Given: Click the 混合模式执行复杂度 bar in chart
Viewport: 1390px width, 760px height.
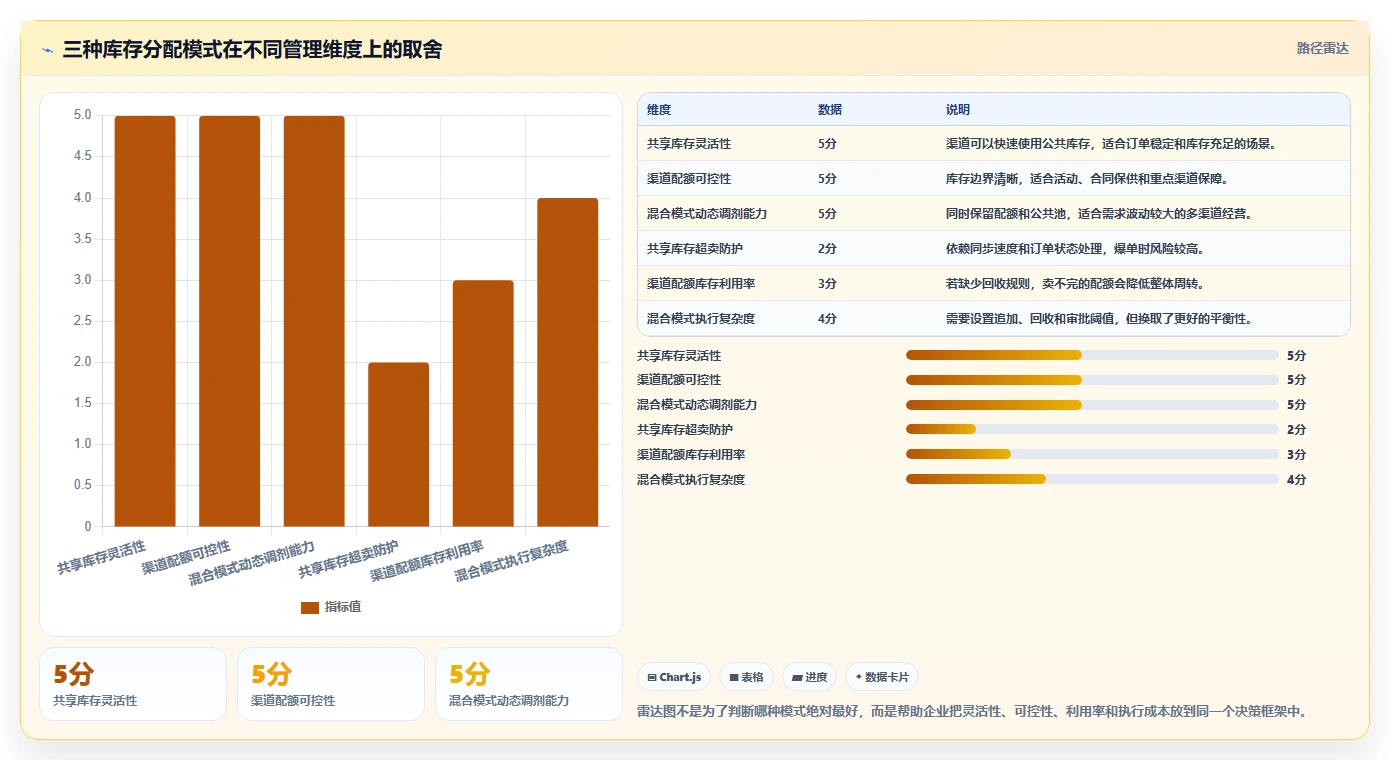Looking at the screenshot, I should pos(567,362).
